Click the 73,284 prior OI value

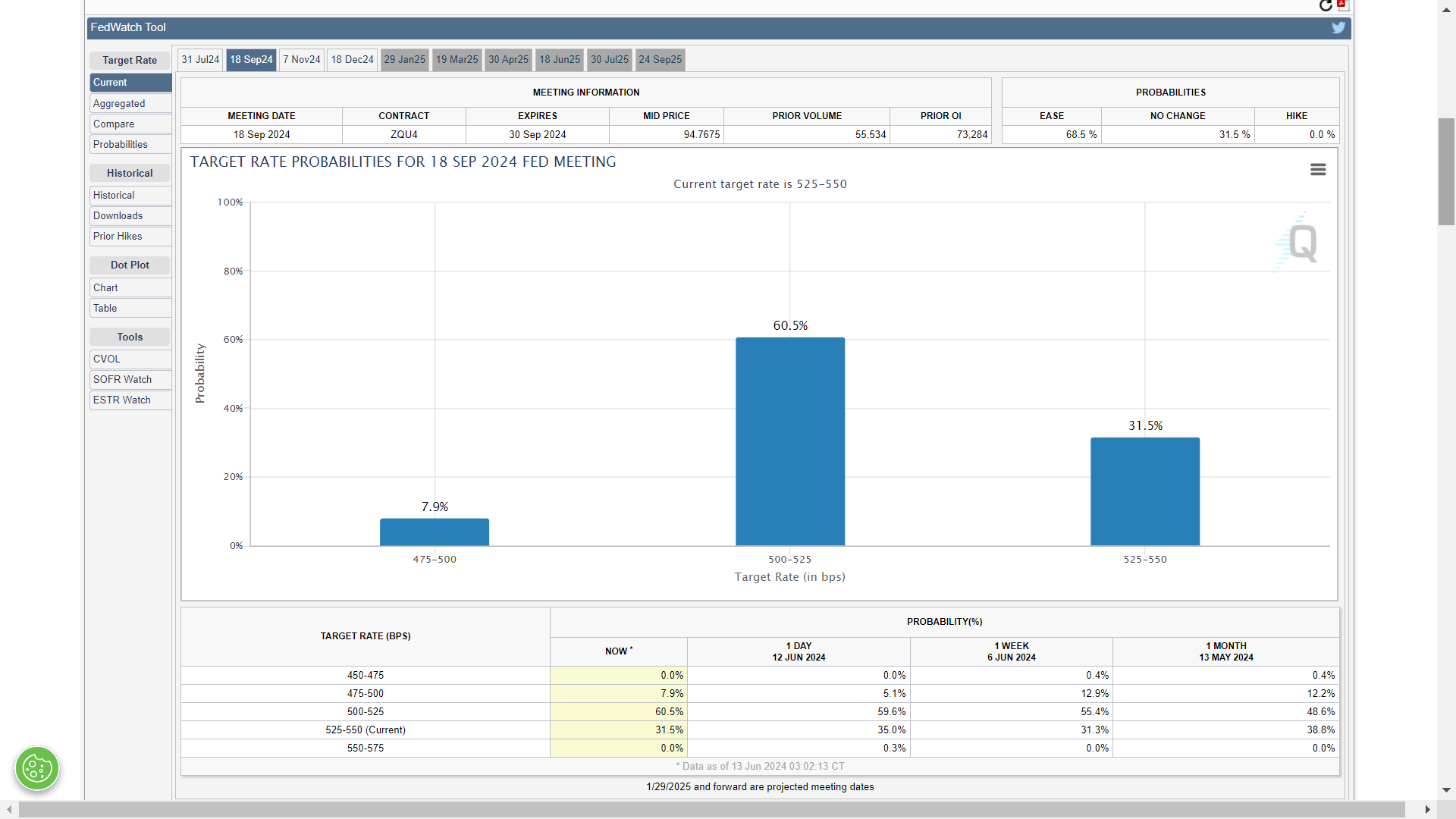(972, 134)
